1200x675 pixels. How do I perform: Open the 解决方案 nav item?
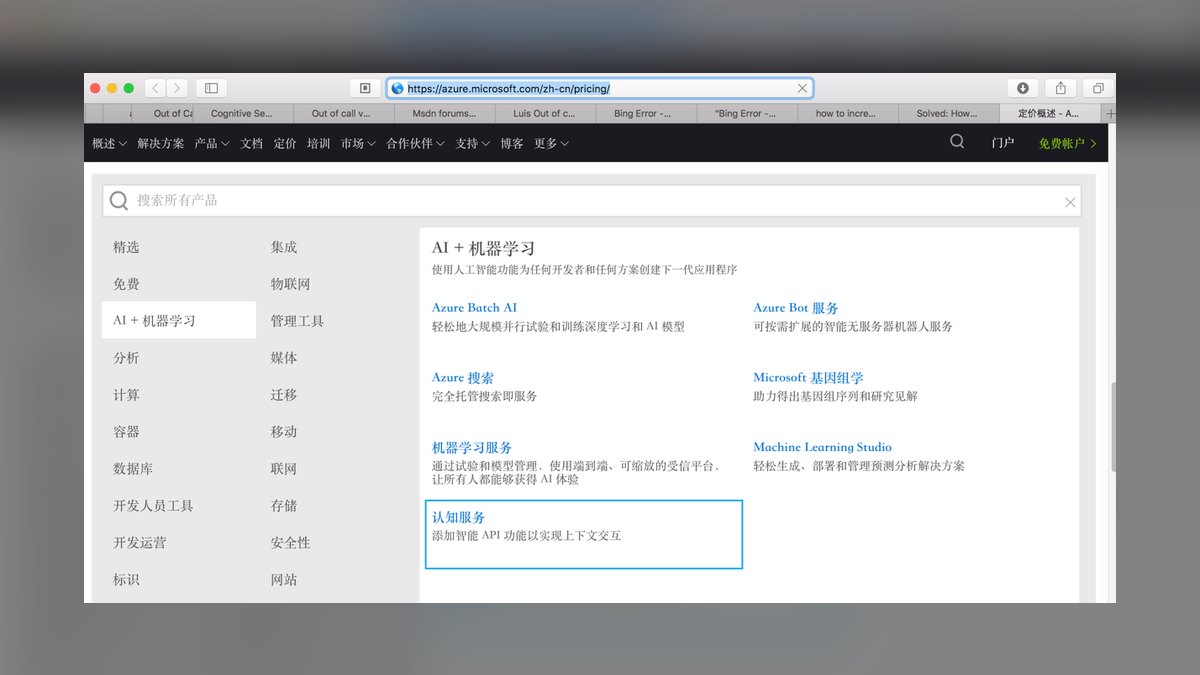161,143
